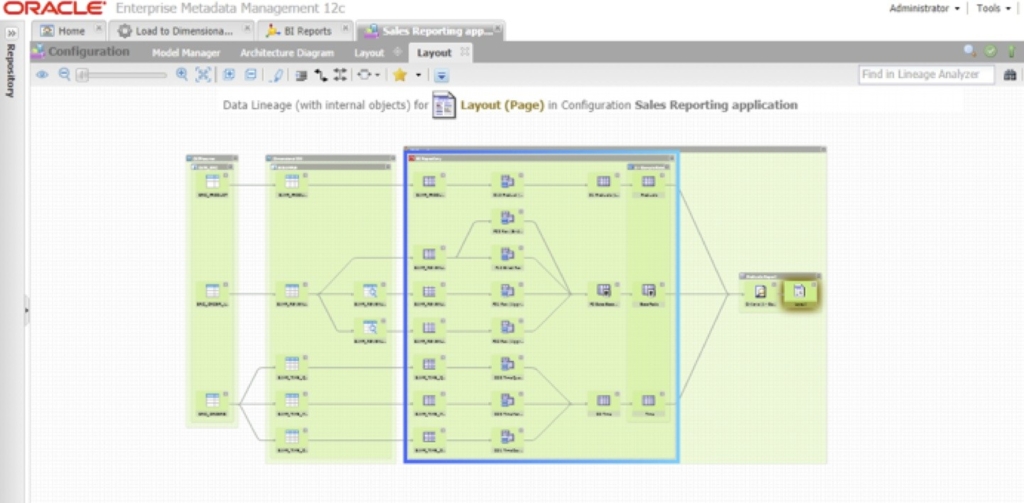Click the green check mark icon
This screenshot has height=503, width=1024.
click(x=991, y=51)
